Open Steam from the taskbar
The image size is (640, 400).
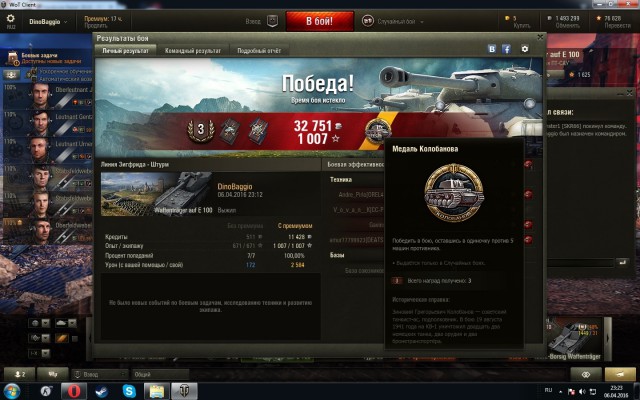(102, 391)
